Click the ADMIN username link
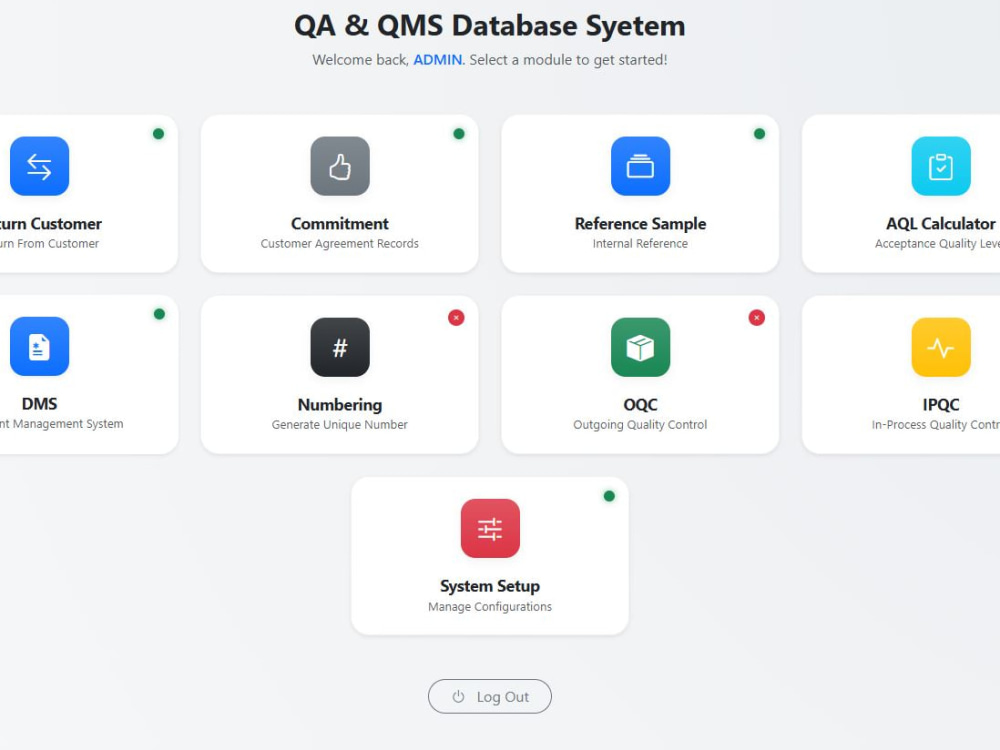The width and height of the screenshot is (1000, 750). point(438,60)
